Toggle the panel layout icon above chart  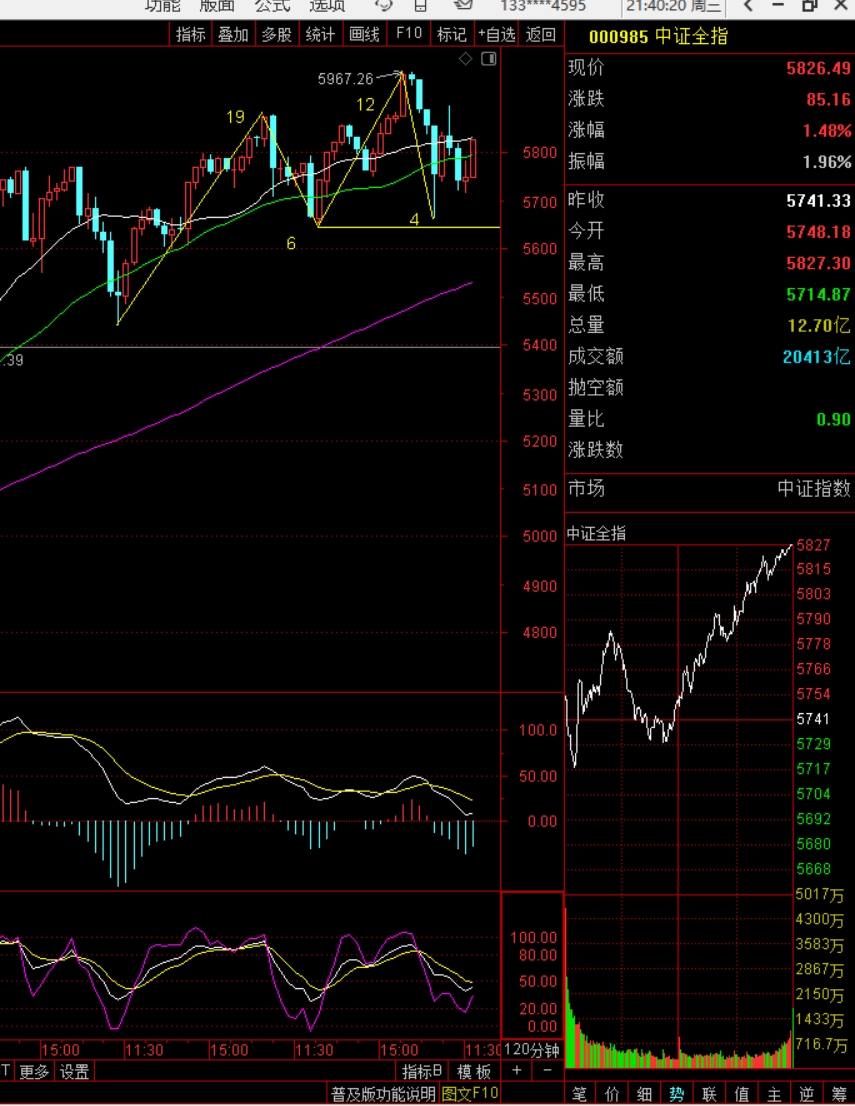(488, 59)
